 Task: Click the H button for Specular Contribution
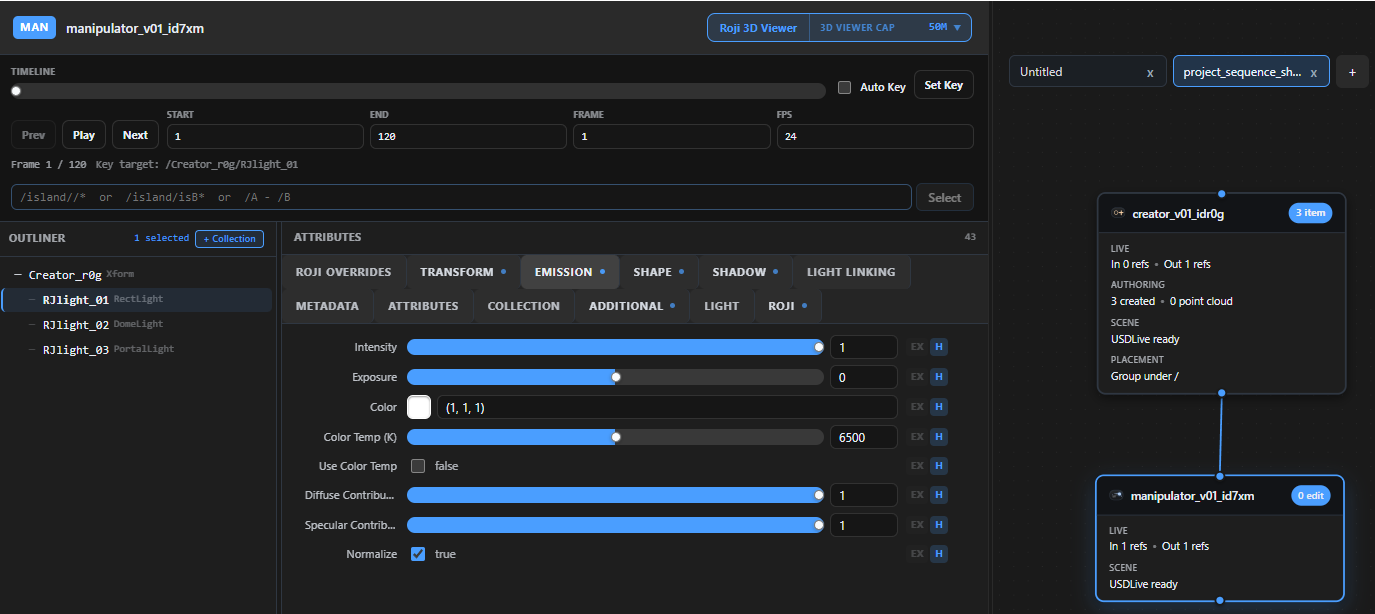[939, 525]
